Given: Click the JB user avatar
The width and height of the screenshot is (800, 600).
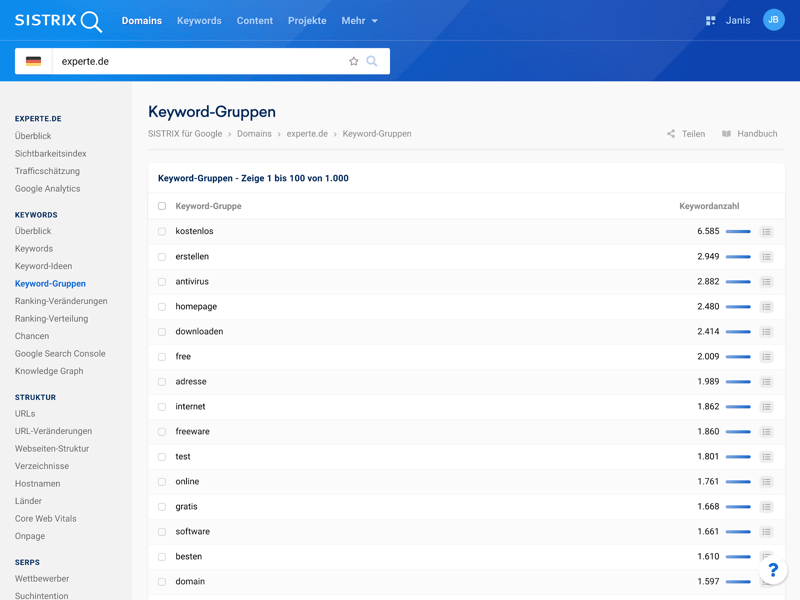Looking at the screenshot, I should coord(773,20).
